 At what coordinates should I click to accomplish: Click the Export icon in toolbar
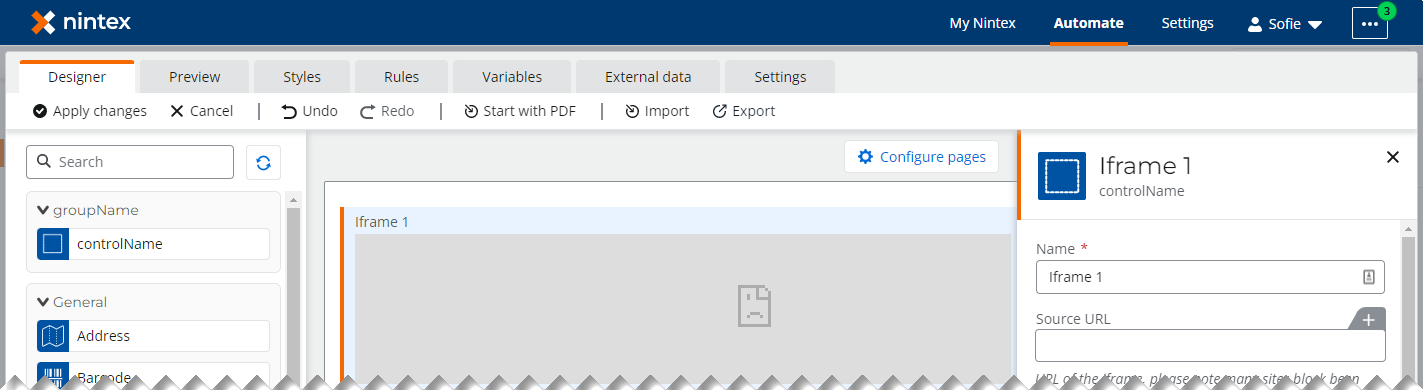[719, 111]
